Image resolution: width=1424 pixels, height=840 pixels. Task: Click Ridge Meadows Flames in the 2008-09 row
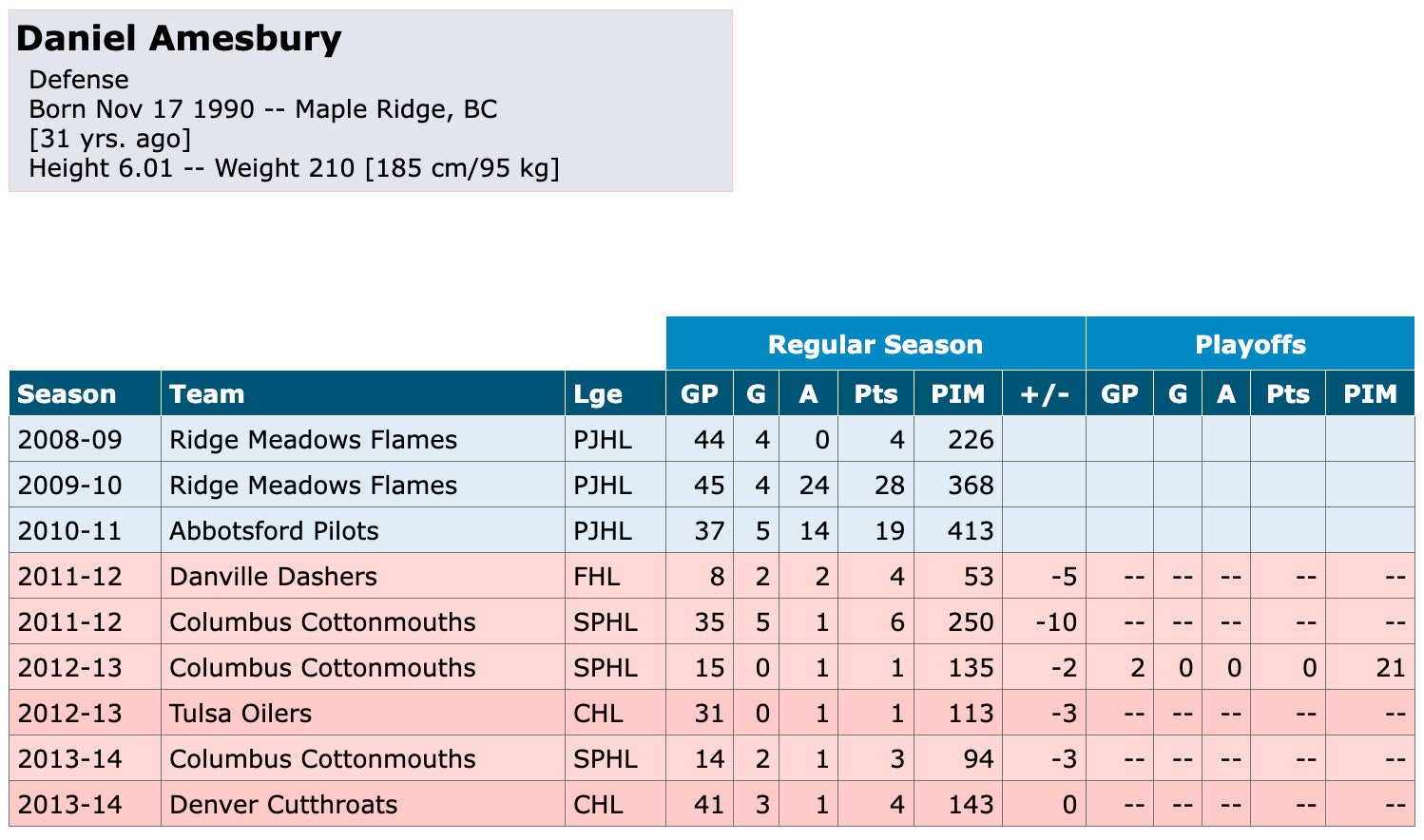[313, 439]
